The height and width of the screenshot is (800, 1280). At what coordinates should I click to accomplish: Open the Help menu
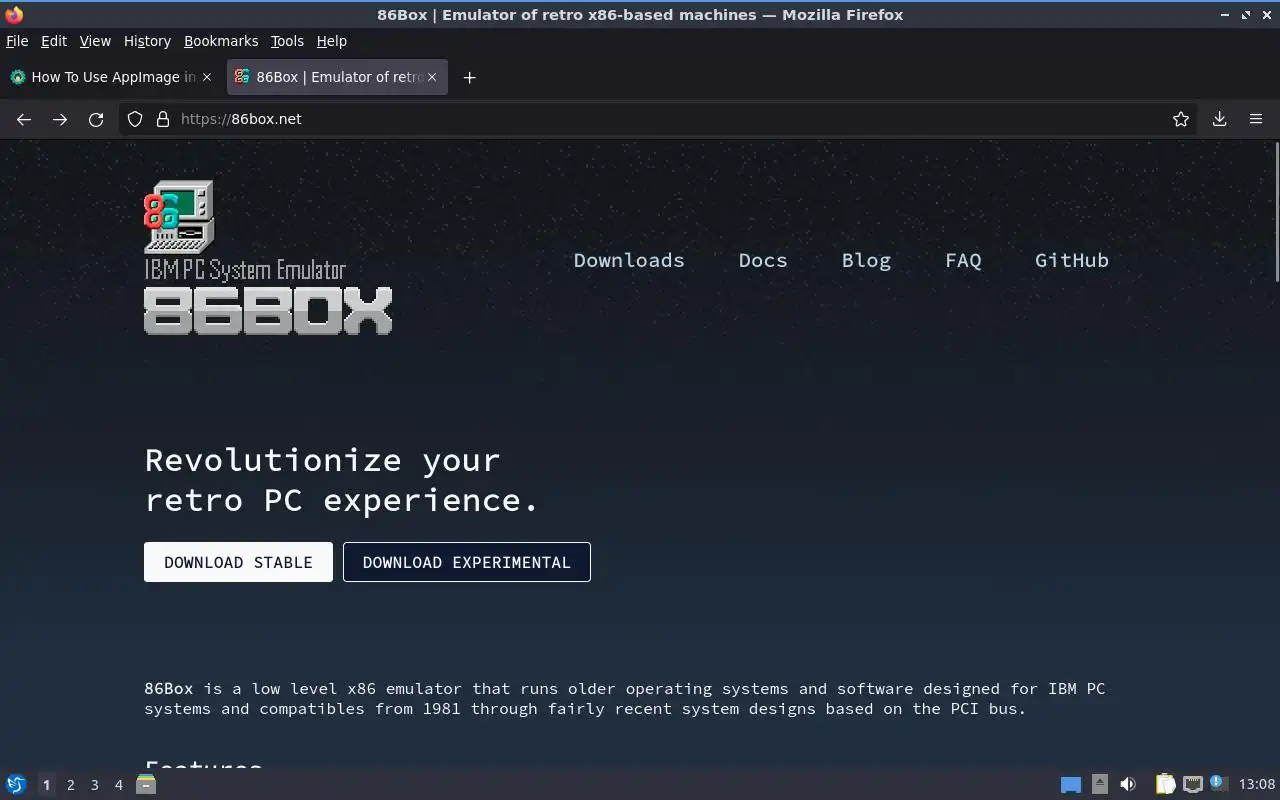[332, 41]
